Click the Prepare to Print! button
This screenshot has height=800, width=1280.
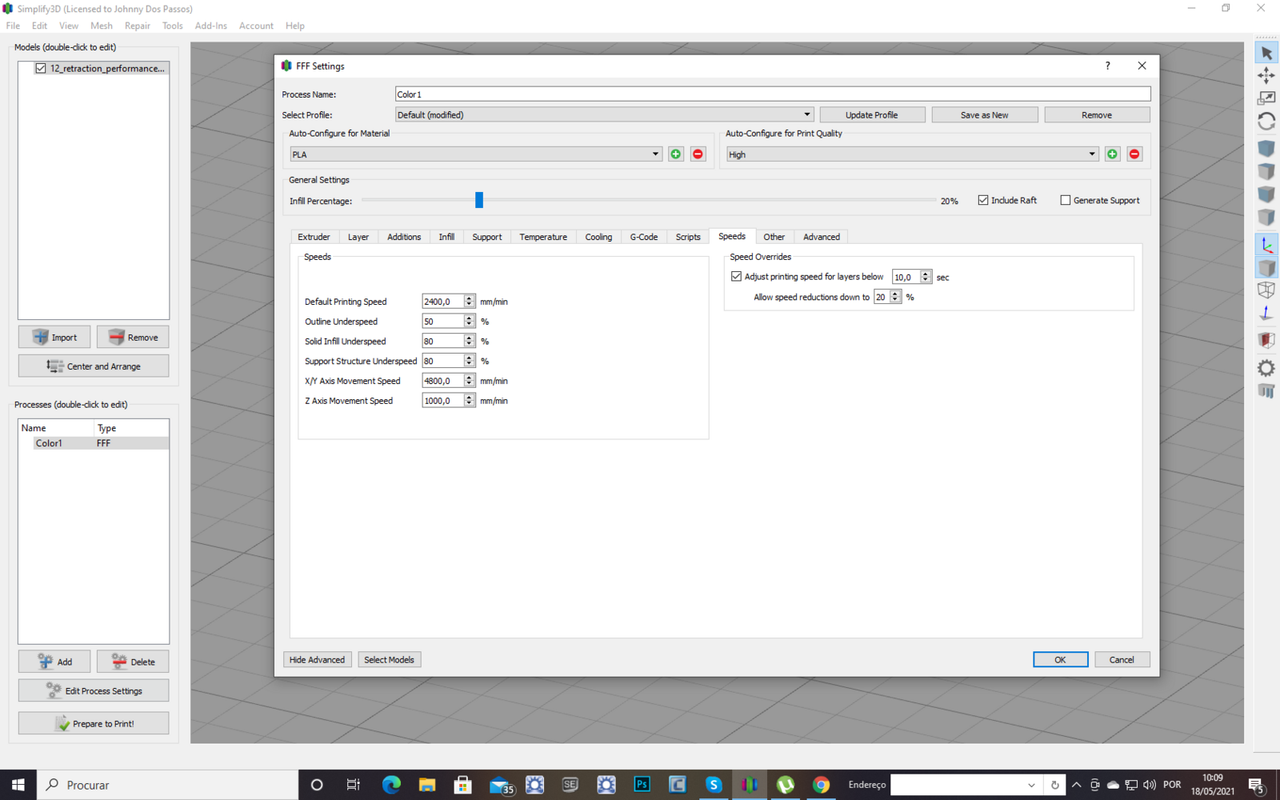(x=93, y=723)
